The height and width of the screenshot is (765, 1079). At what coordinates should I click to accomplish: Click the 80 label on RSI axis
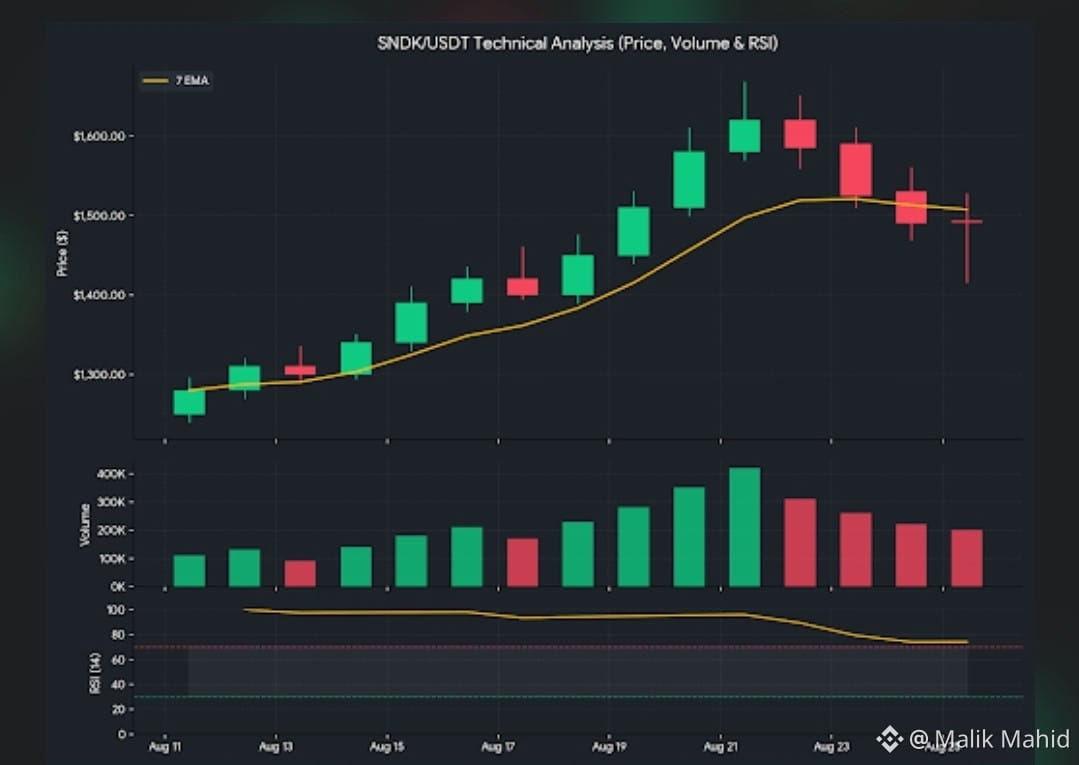pyautogui.click(x=118, y=635)
